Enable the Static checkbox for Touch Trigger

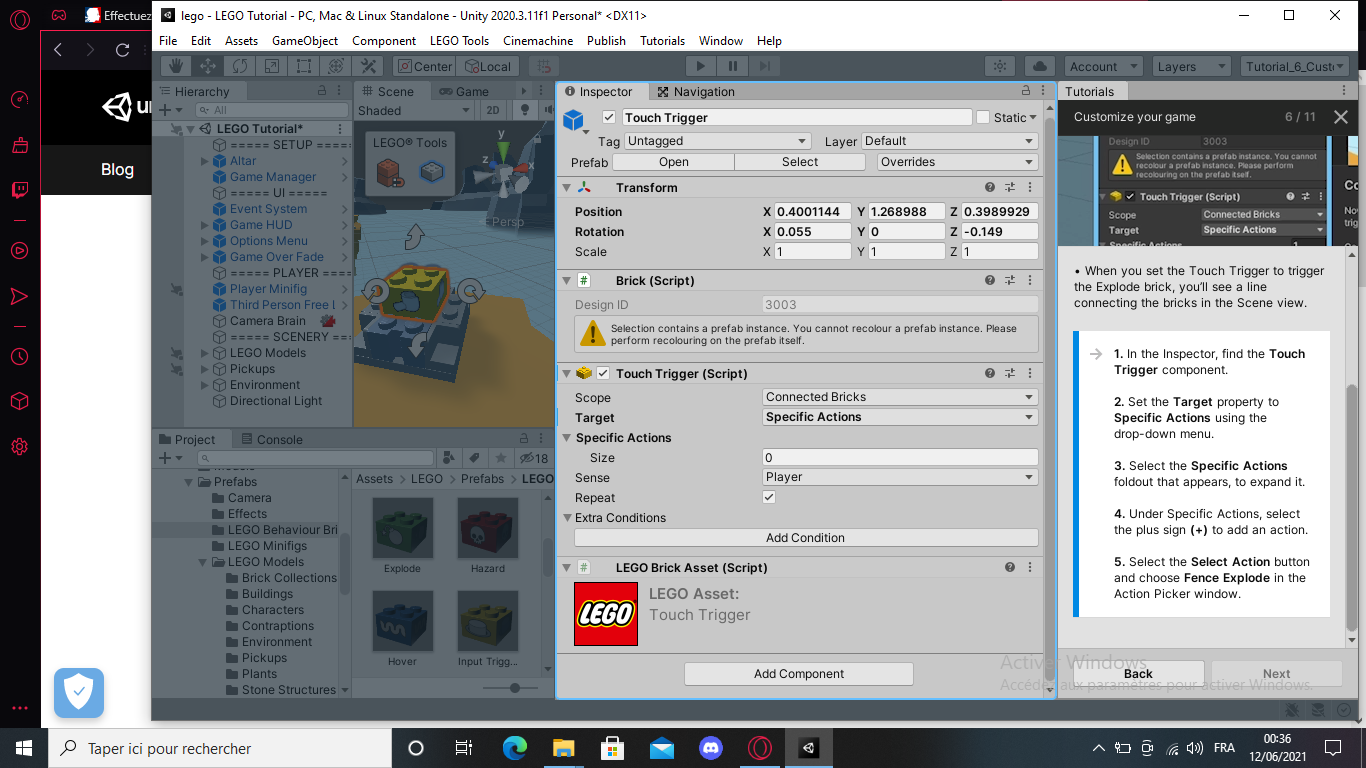(x=984, y=117)
